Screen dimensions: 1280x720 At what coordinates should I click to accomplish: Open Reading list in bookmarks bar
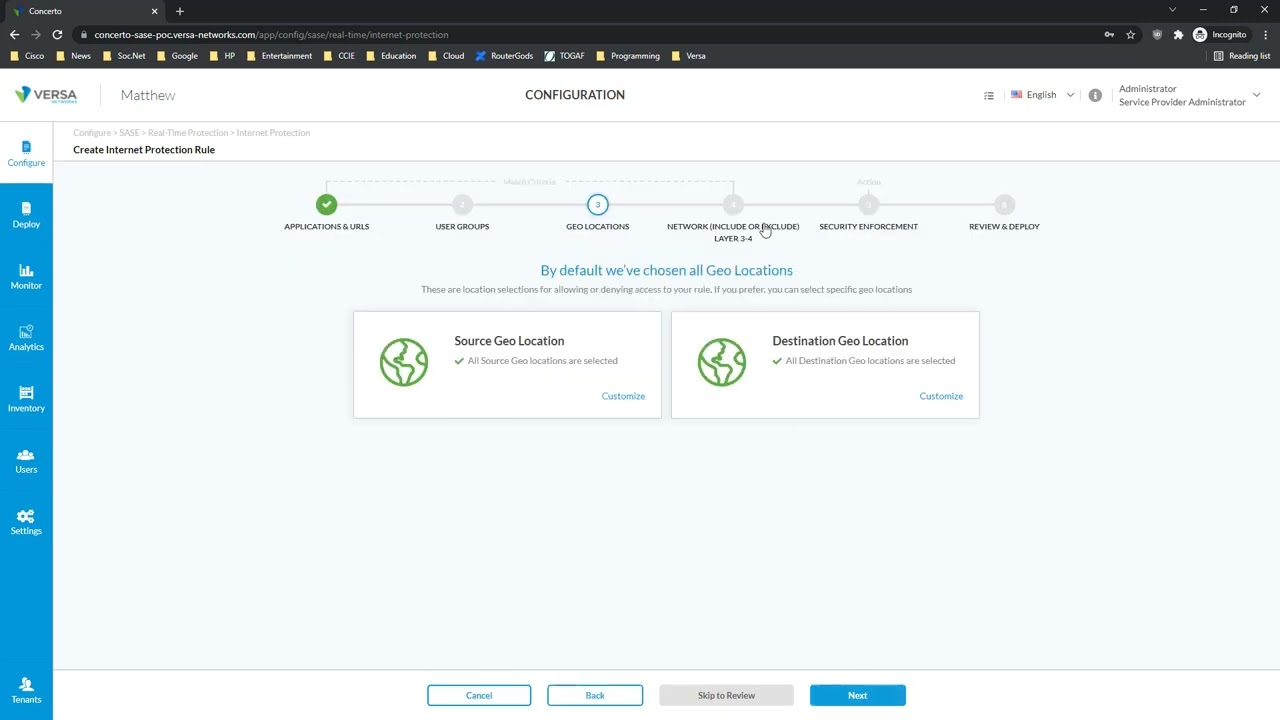click(x=1242, y=56)
